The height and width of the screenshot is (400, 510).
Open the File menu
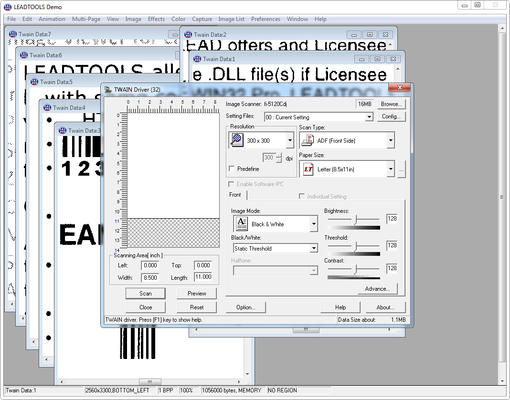(x=11, y=19)
